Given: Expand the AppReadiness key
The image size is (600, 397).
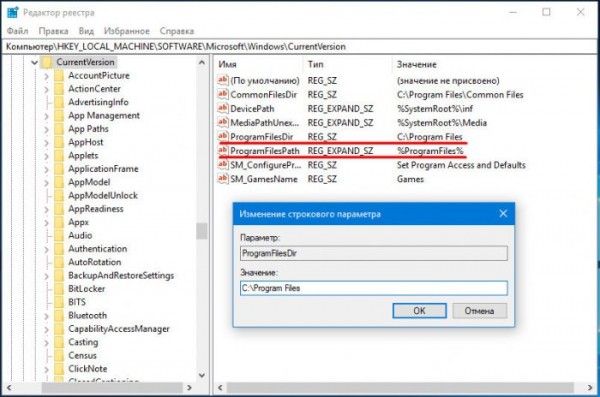Looking at the screenshot, I should coord(46,209).
